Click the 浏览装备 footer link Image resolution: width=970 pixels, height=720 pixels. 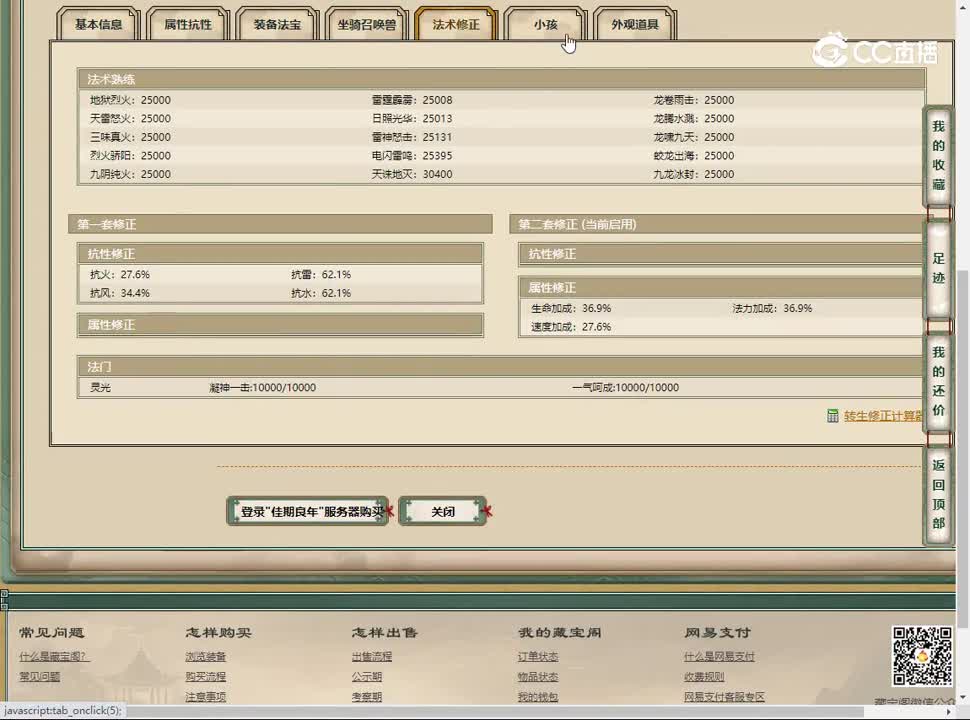pyautogui.click(x=205, y=657)
